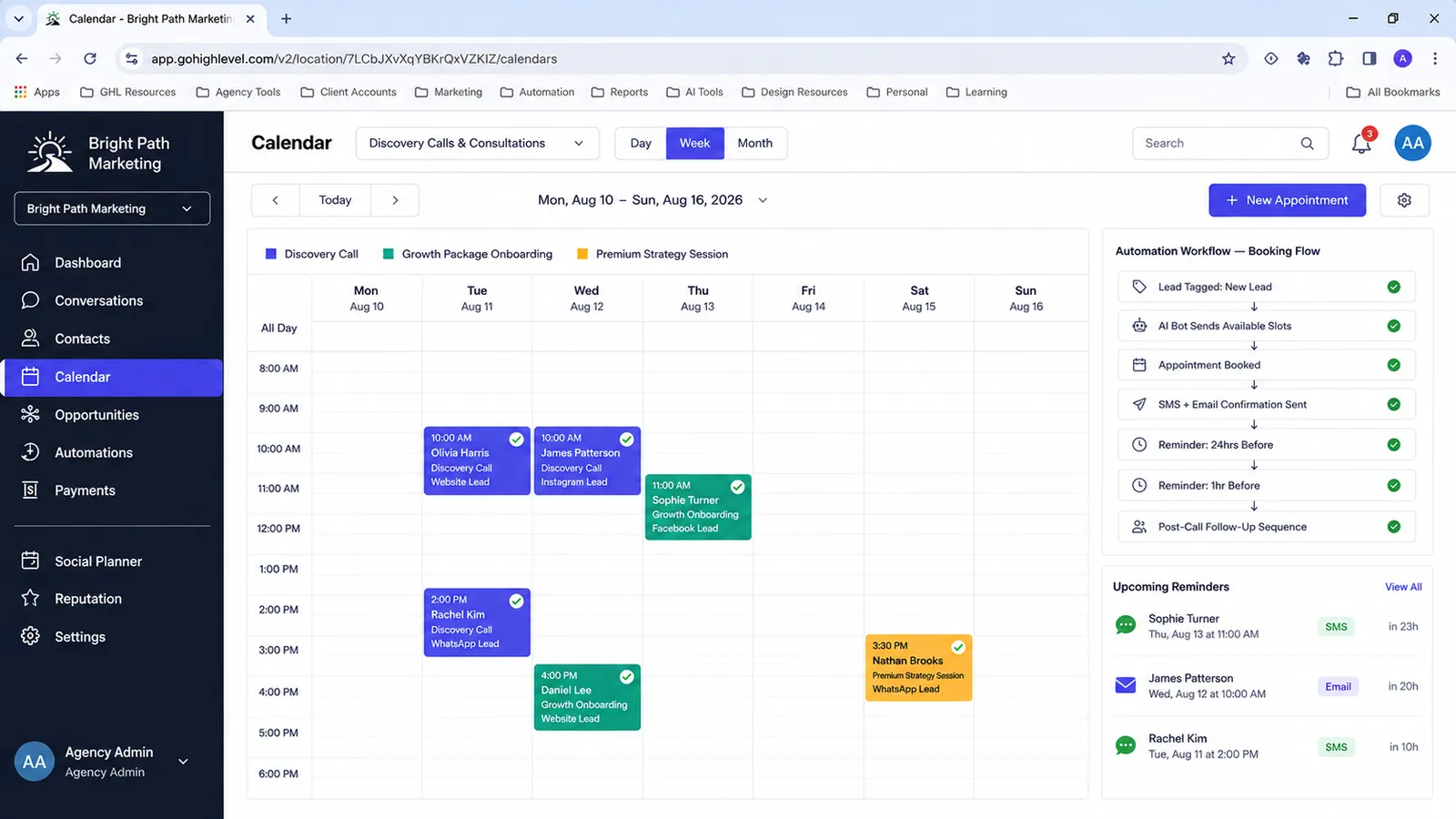Open the Payments icon in sidebar
Image resolution: width=1456 pixels, height=819 pixels.
coord(30,490)
